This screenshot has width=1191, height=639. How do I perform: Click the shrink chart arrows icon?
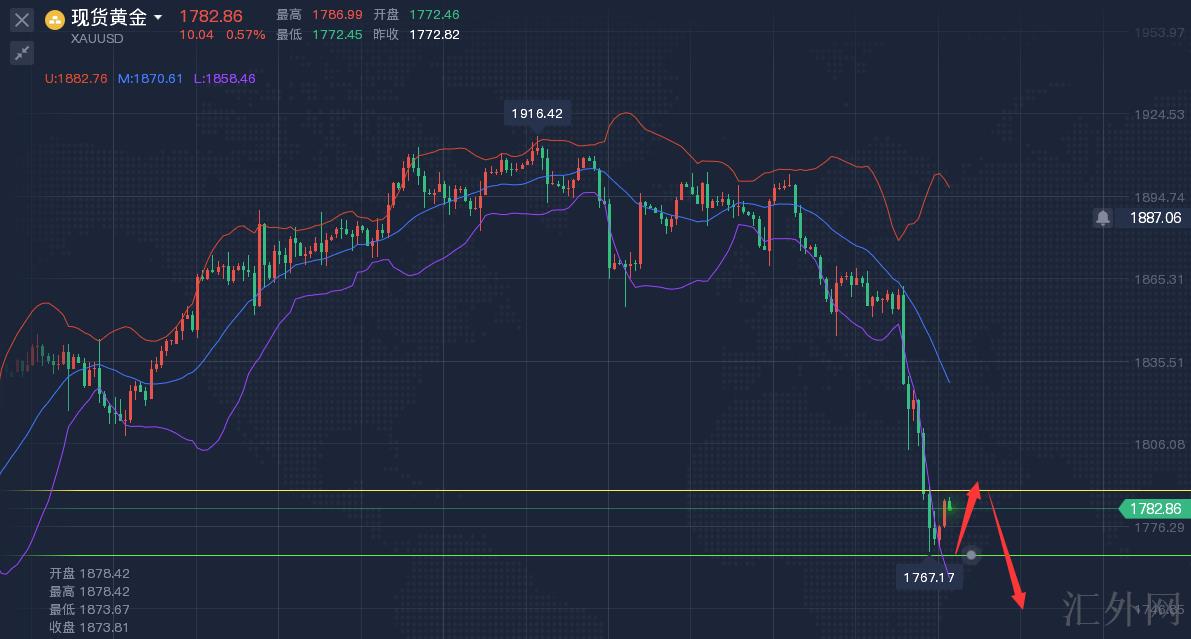tap(22, 53)
